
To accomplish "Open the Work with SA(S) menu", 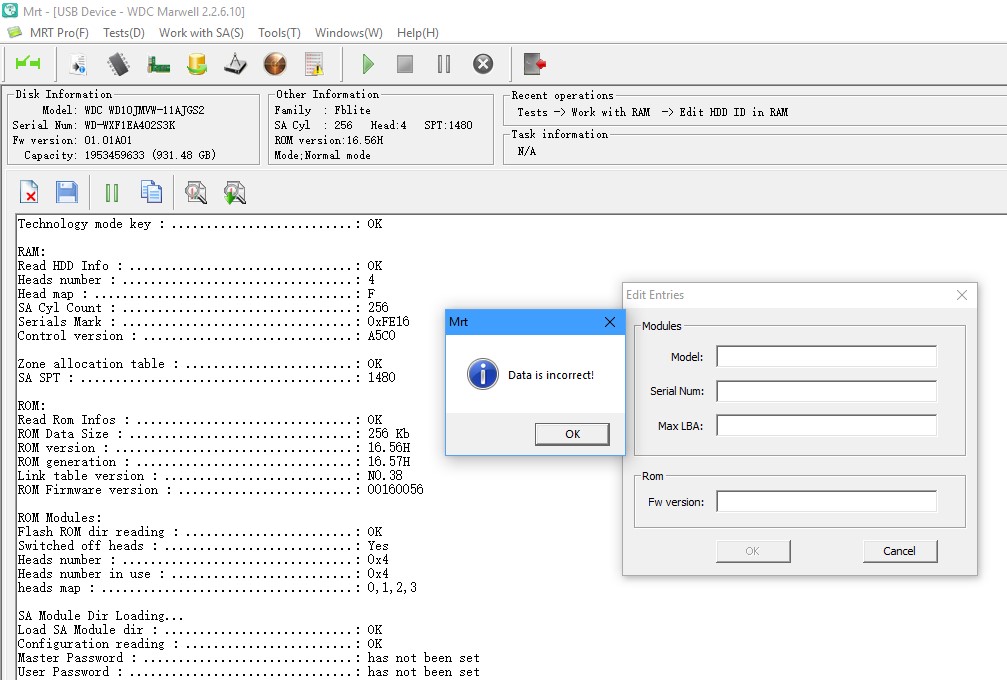I will 202,33.
